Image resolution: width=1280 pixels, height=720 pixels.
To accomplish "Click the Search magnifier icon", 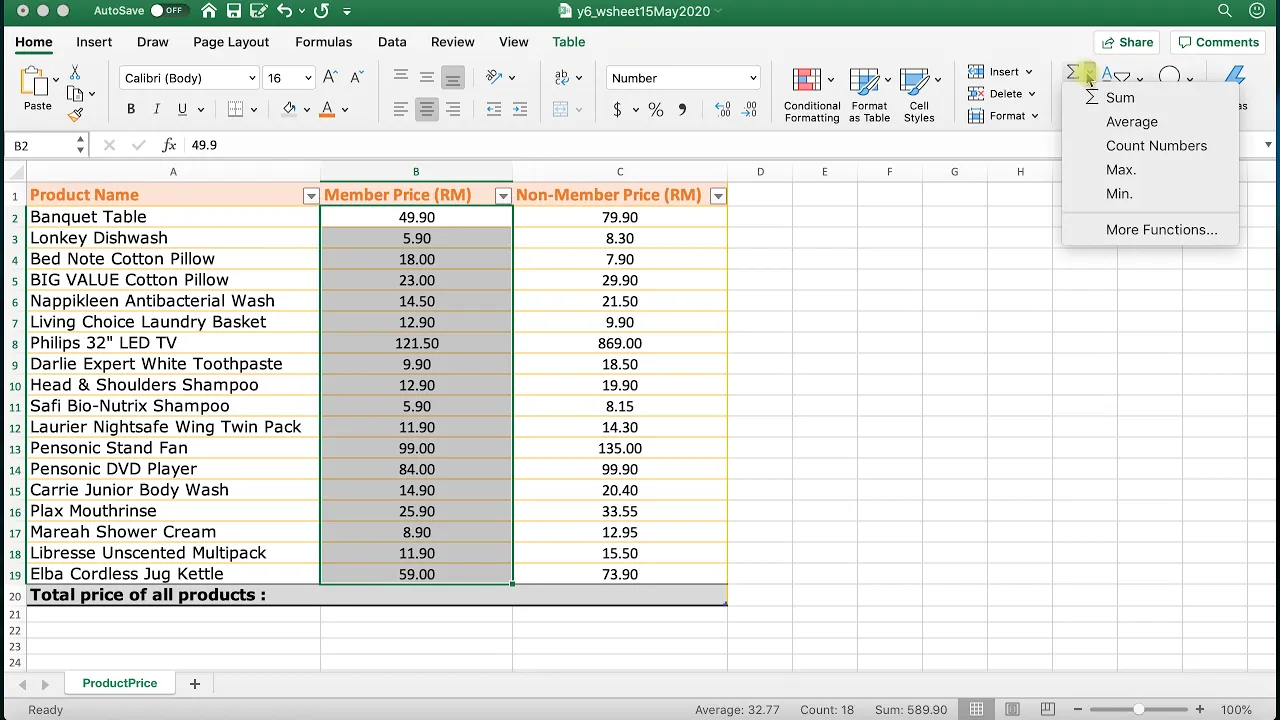I will pyautogui.click(x=1225, y=11).
